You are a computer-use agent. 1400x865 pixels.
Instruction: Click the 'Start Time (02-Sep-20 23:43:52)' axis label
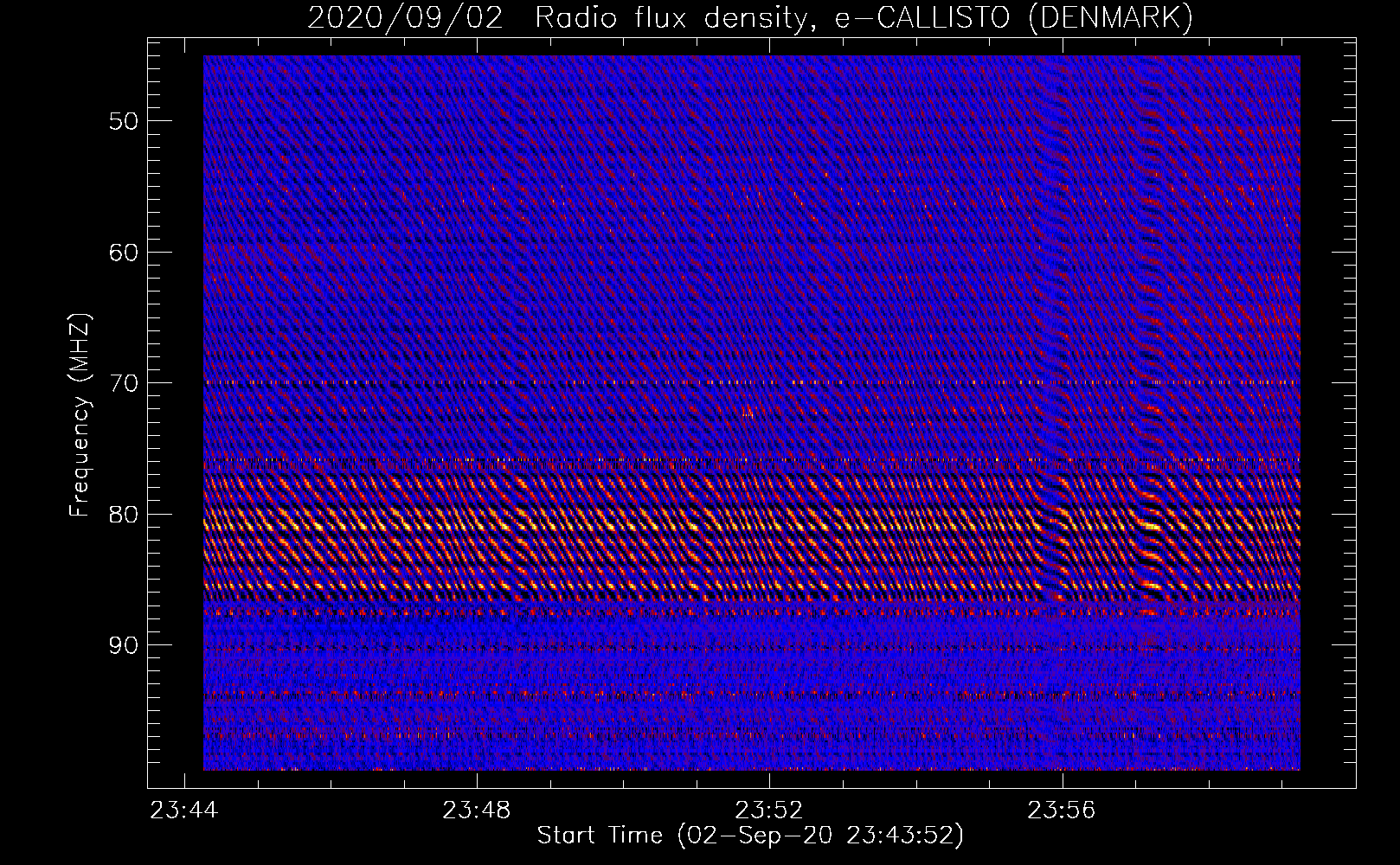pos(750,836)
